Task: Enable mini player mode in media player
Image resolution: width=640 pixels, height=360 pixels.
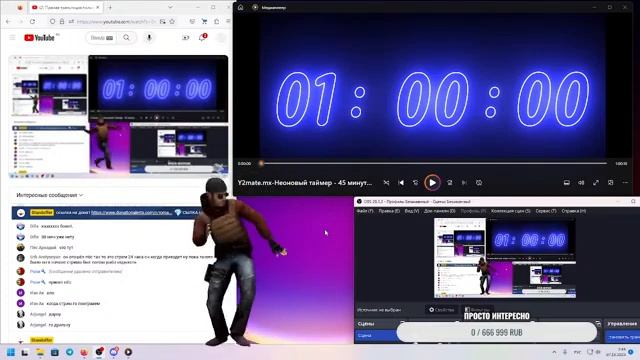Action: pos(611,183)
